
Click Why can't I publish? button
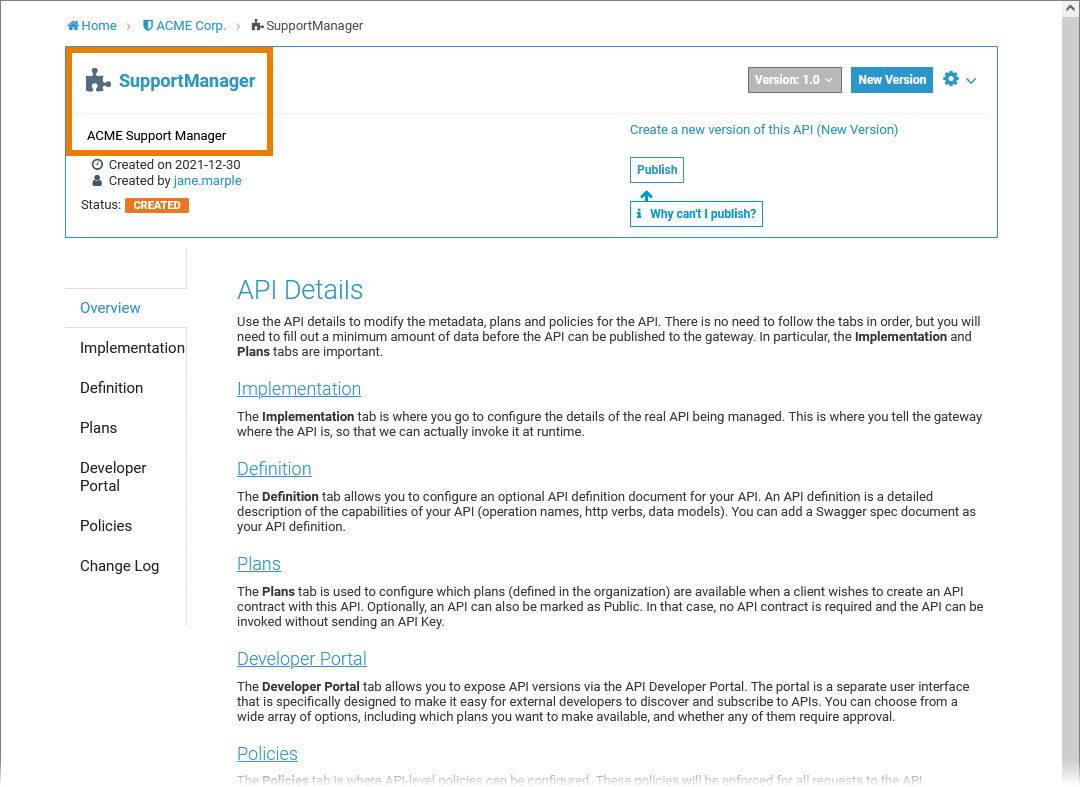696,213
